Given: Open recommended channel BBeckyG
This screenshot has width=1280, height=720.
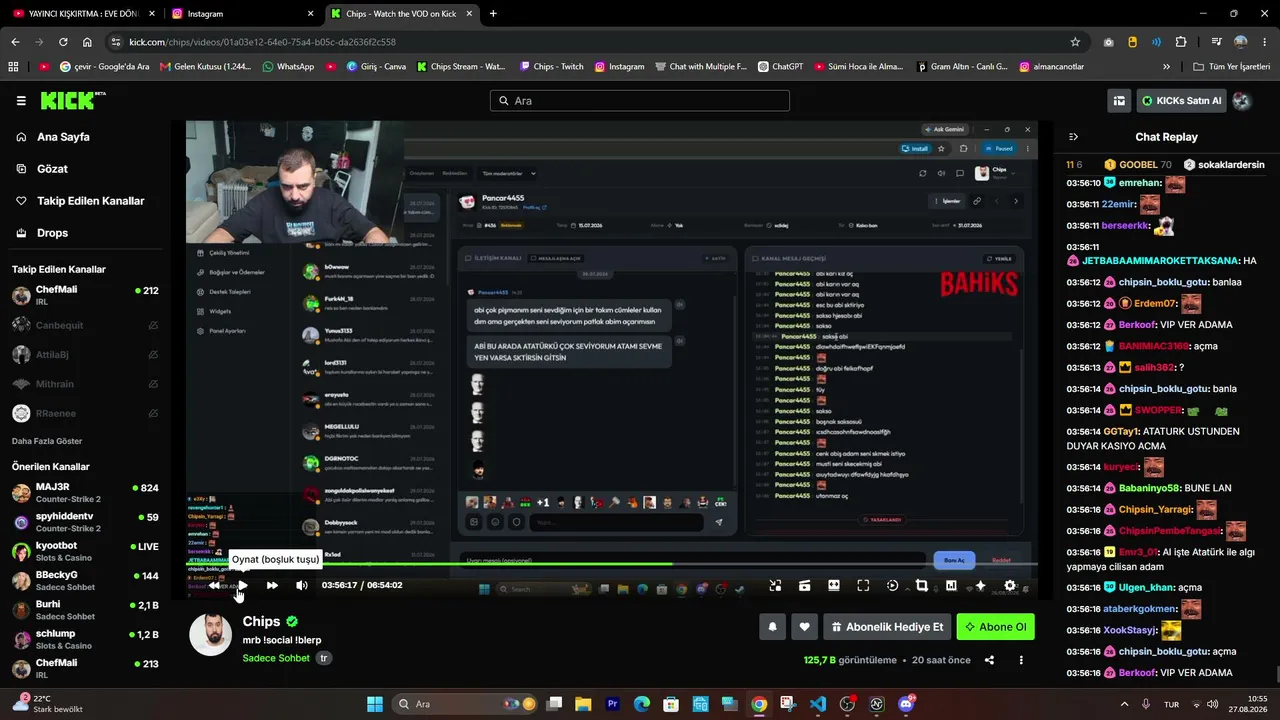Looking at the screenshot, I should [x=85, y=581].
